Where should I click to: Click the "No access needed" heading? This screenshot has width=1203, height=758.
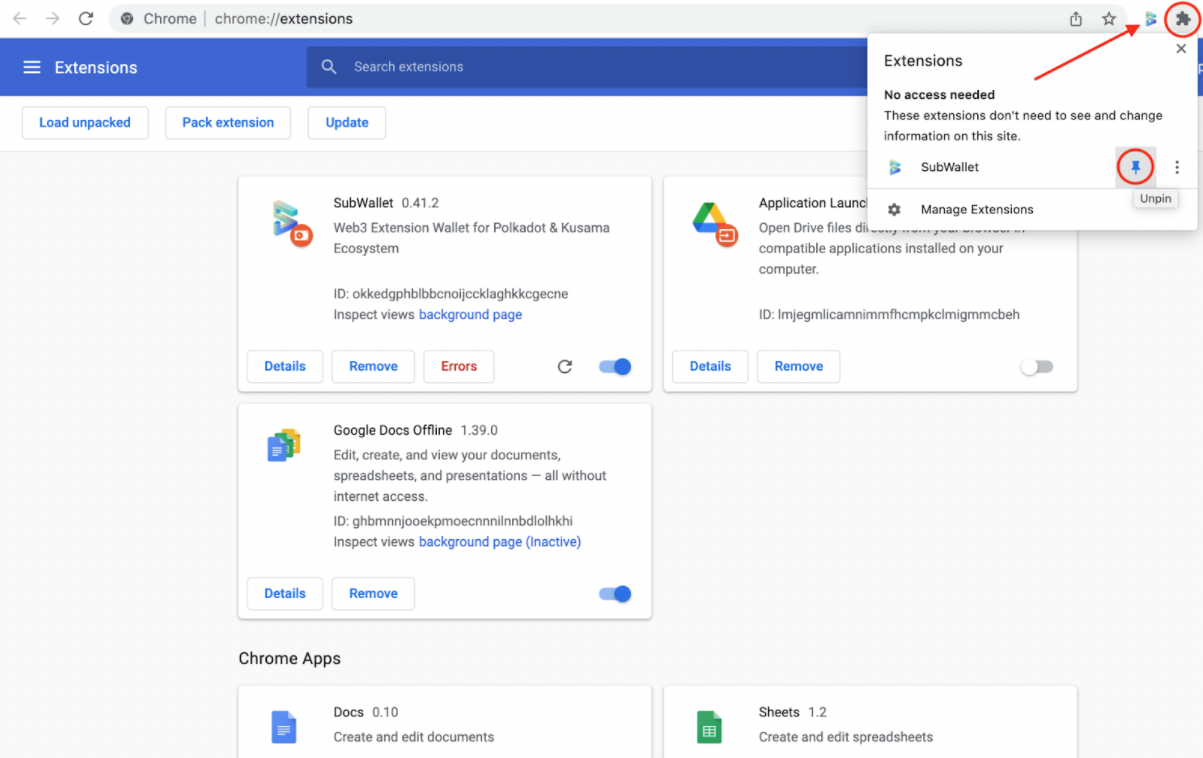[939, 95]
